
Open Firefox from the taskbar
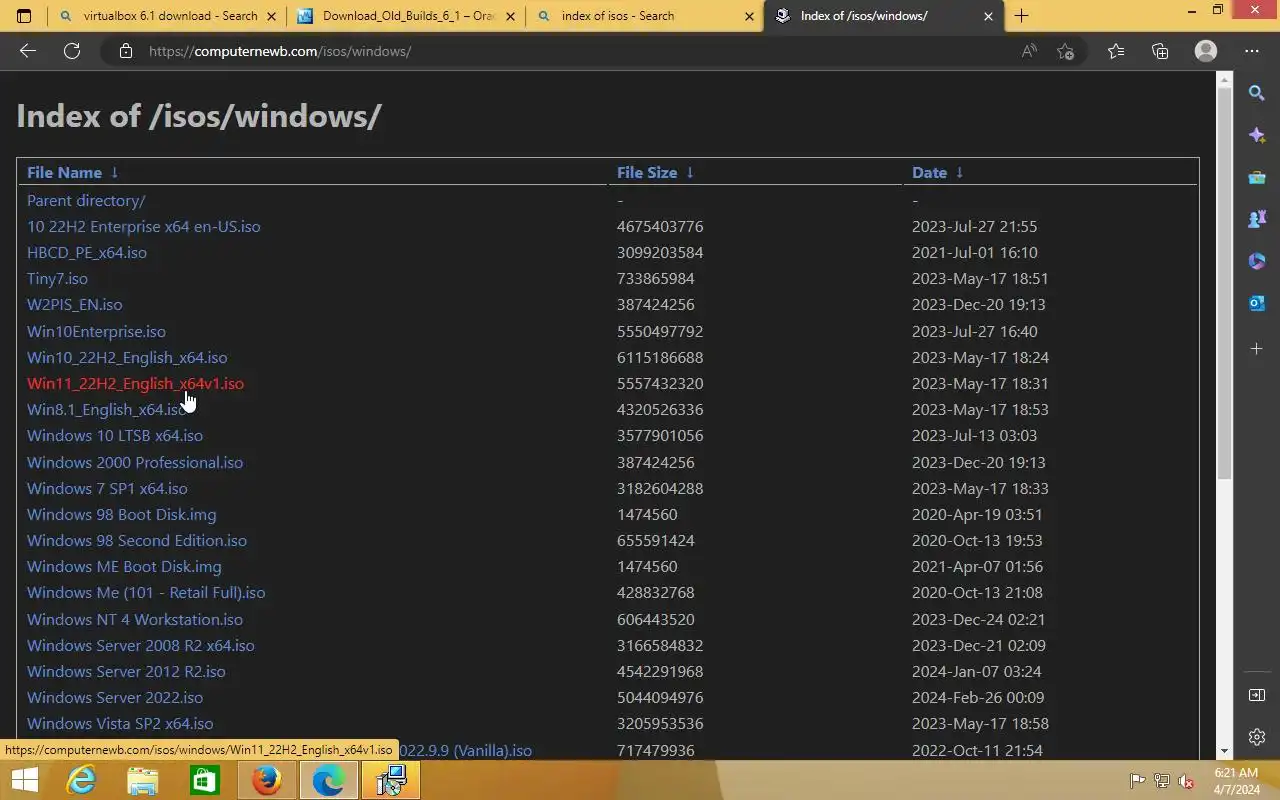coord(267,780)
